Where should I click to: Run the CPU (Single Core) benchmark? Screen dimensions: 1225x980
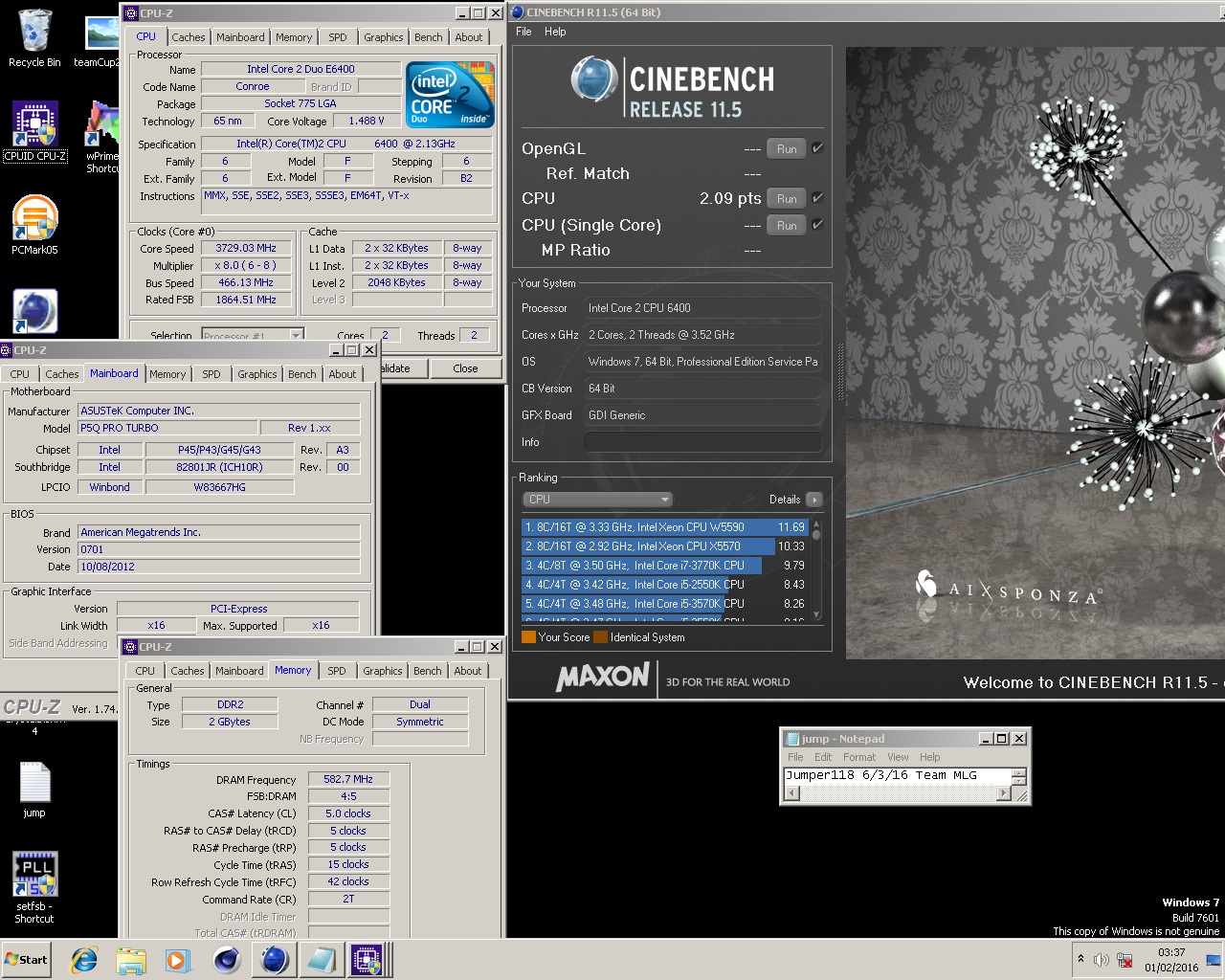coord(787,226)
